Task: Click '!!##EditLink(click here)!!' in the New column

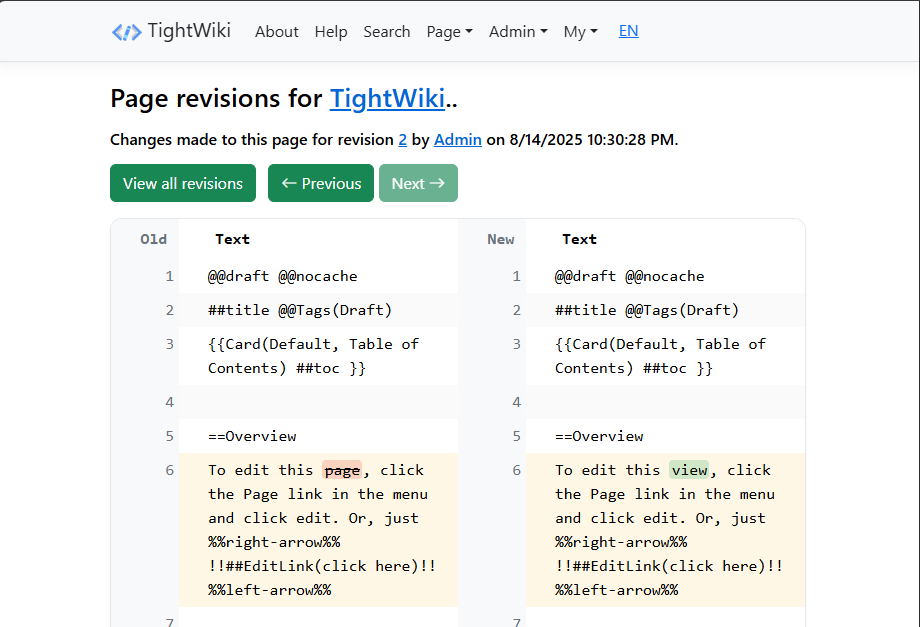Action: 669,566
